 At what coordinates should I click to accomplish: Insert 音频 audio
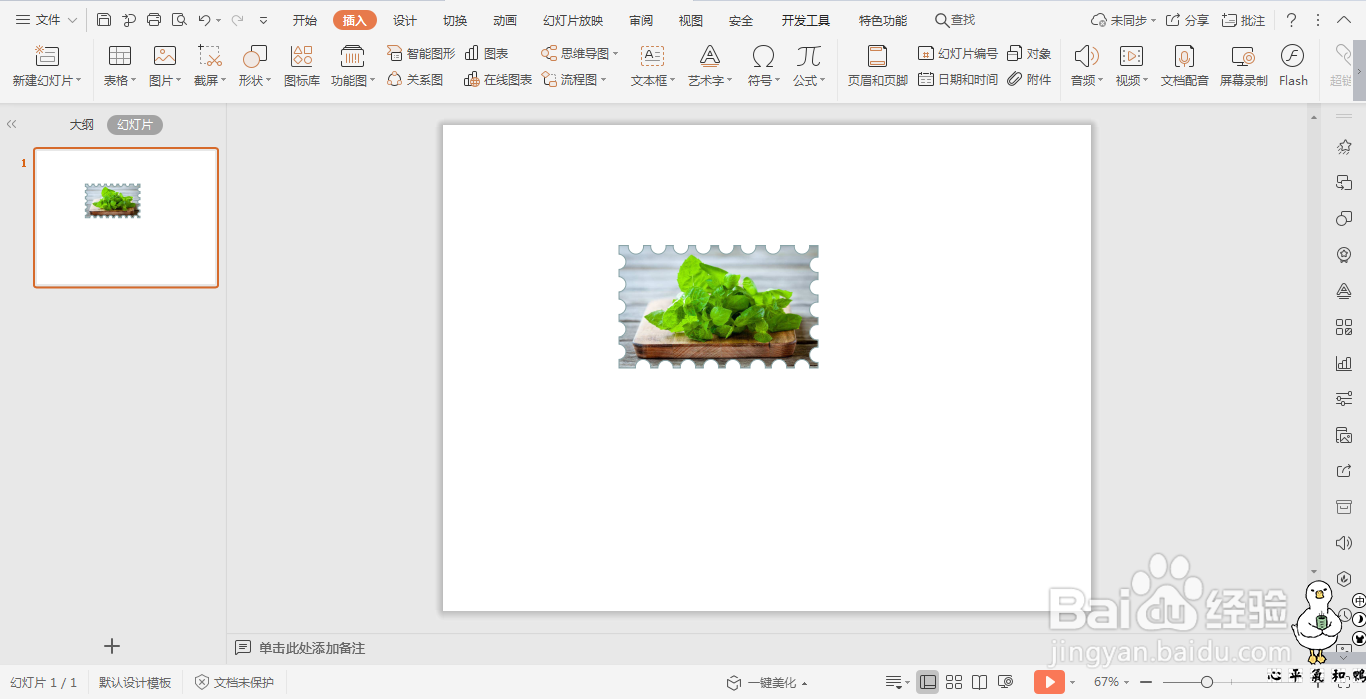pyautogui.click(x=1087, y=66)
